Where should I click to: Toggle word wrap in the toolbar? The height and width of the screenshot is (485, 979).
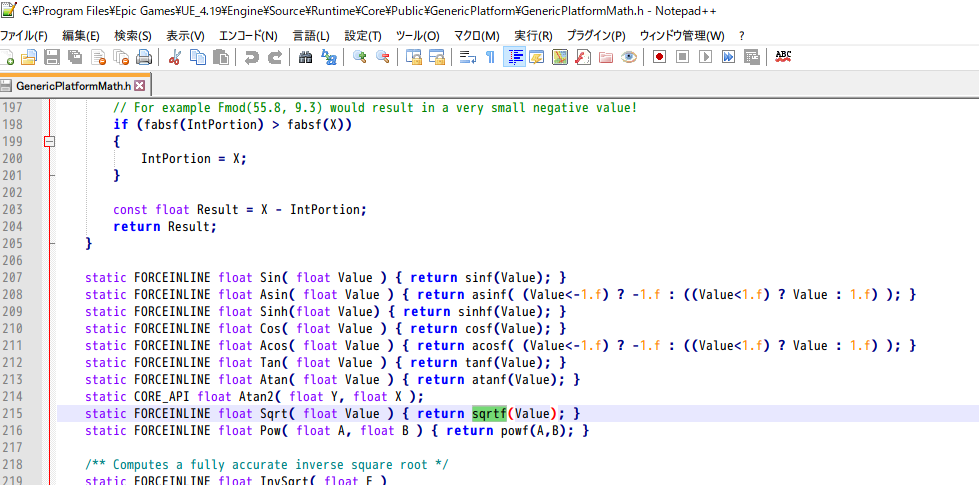point(468,57)
